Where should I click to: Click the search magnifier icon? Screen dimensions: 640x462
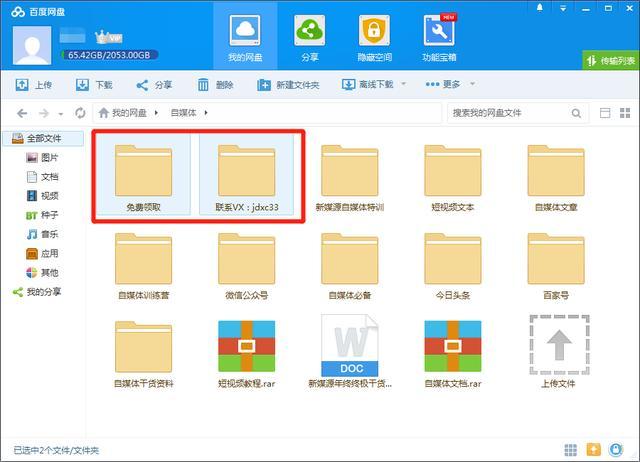(576, 113)
